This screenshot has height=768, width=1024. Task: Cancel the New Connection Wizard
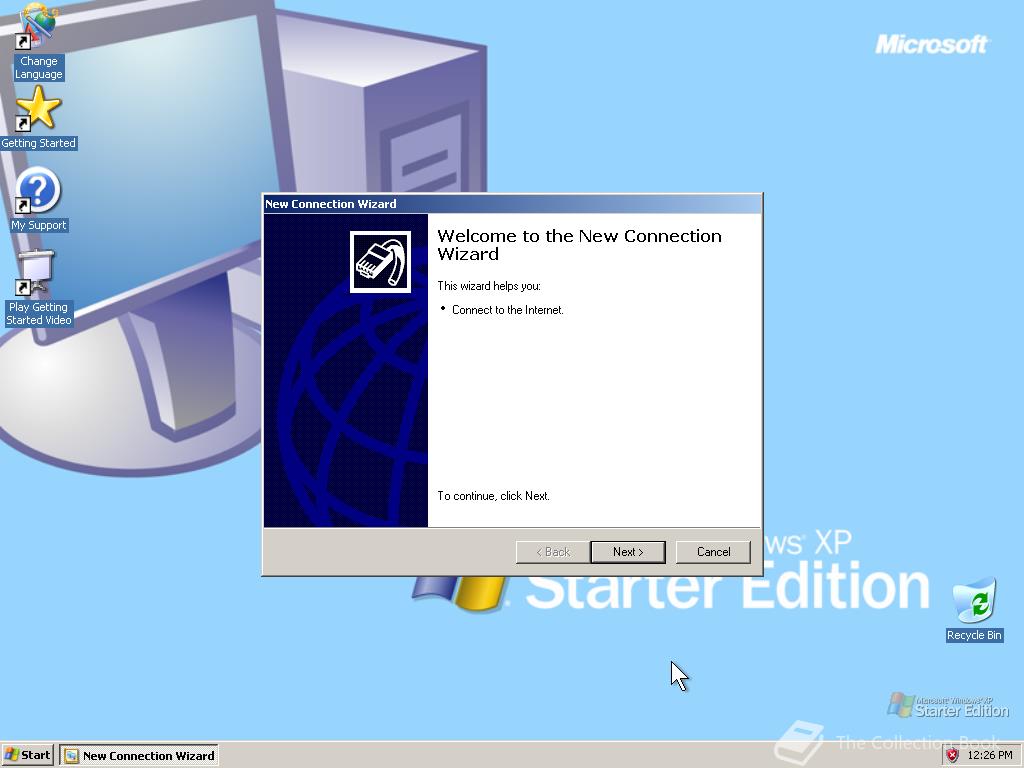point(713,552)
